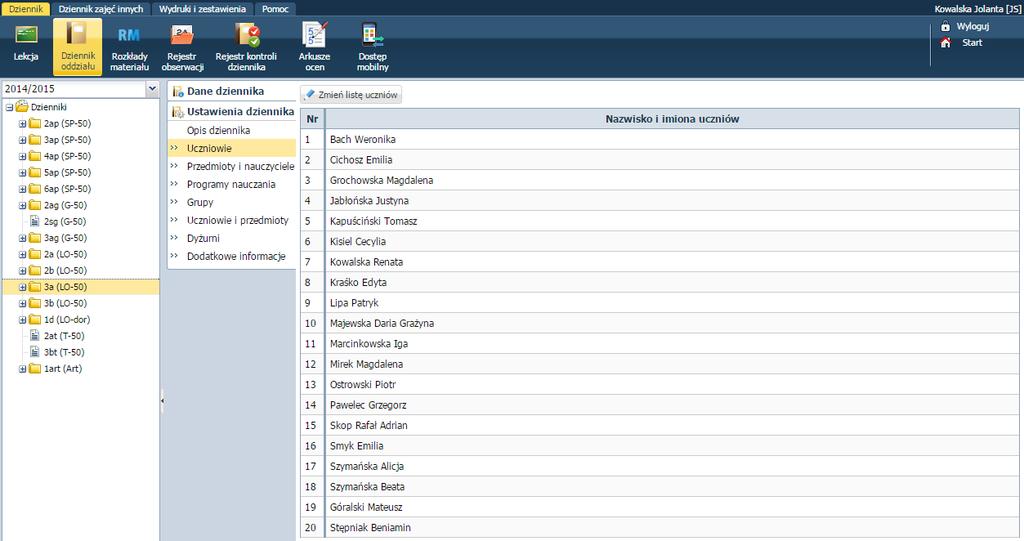Select student row Stępniak Beniamin
Screen dimensions: 1024x541
point(660,528)
